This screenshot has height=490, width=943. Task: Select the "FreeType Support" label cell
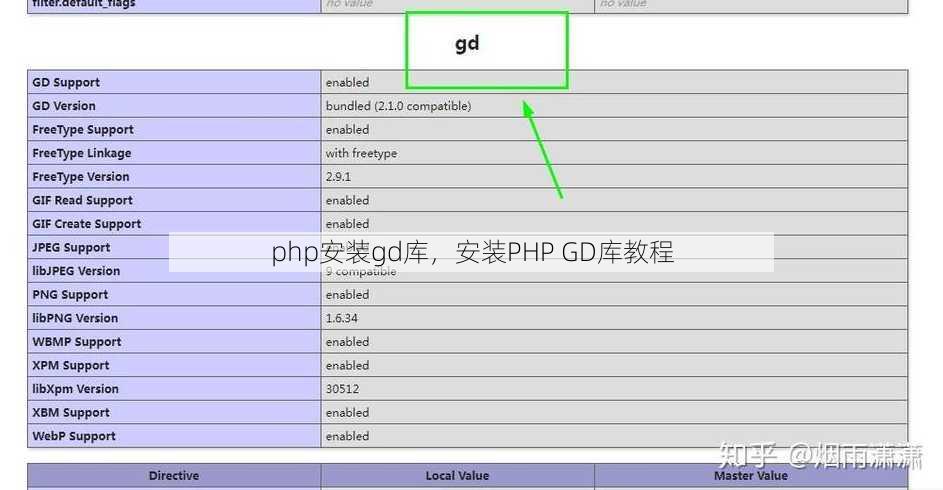174,129
